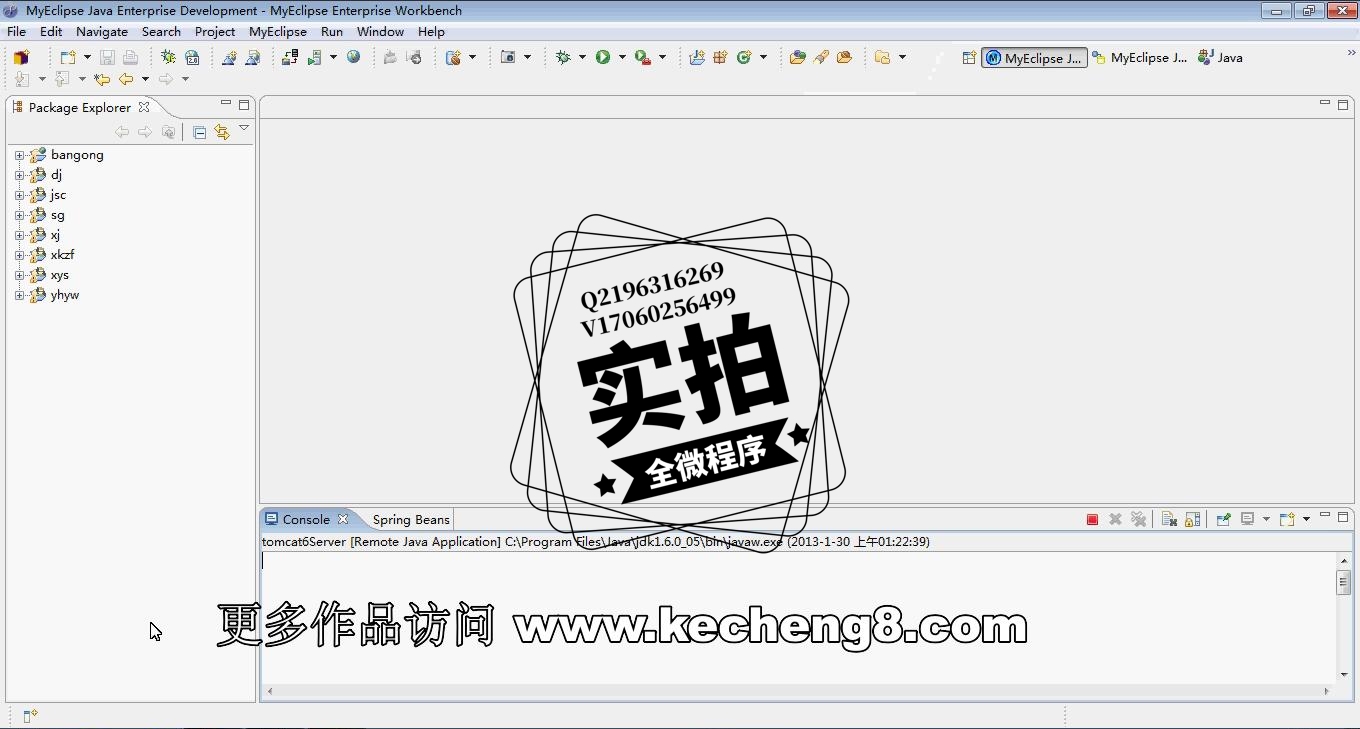
Task: Open the New wizard dropdown arrow
Action: tap(87, 57)
